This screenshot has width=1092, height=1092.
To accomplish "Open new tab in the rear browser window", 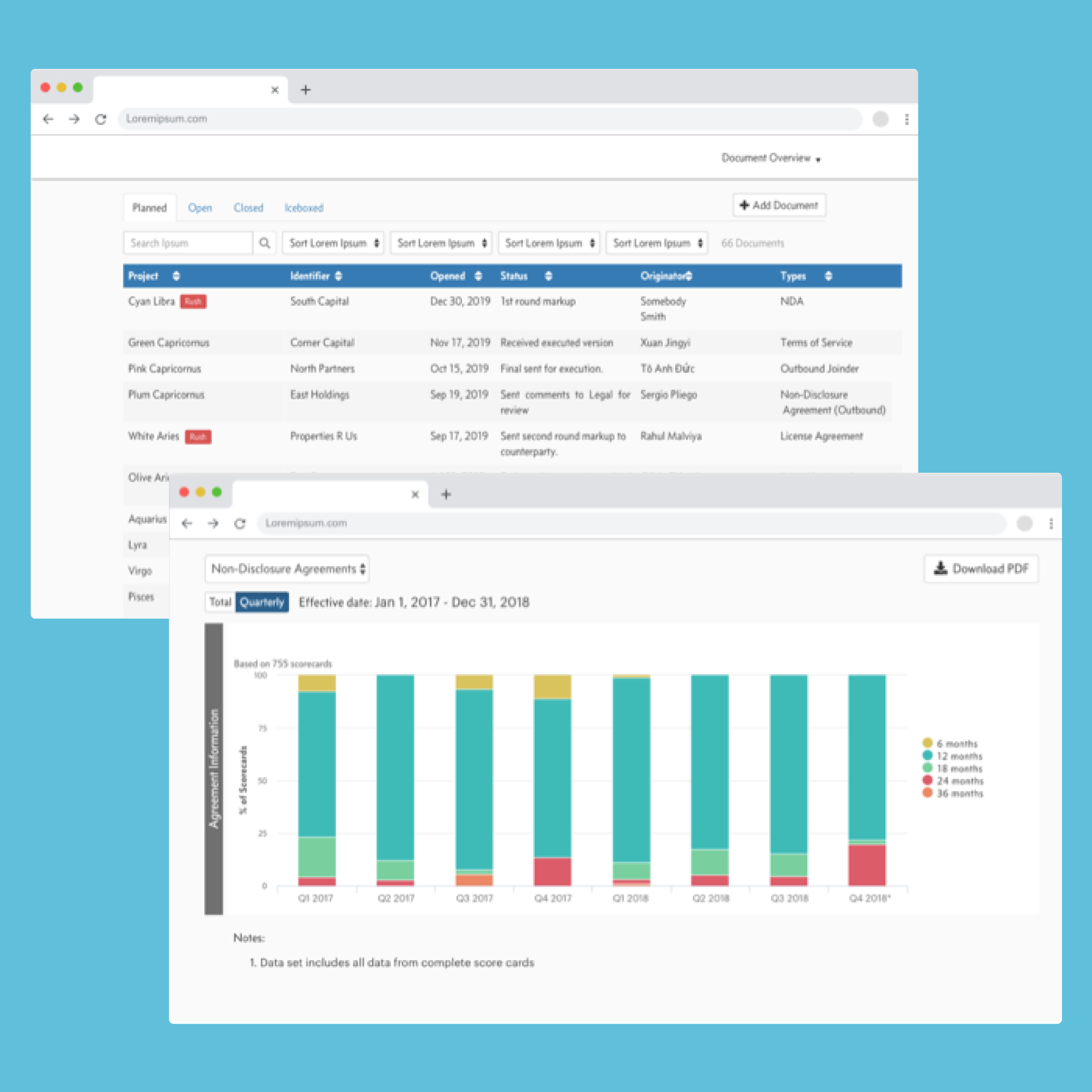I will (306, 90).
